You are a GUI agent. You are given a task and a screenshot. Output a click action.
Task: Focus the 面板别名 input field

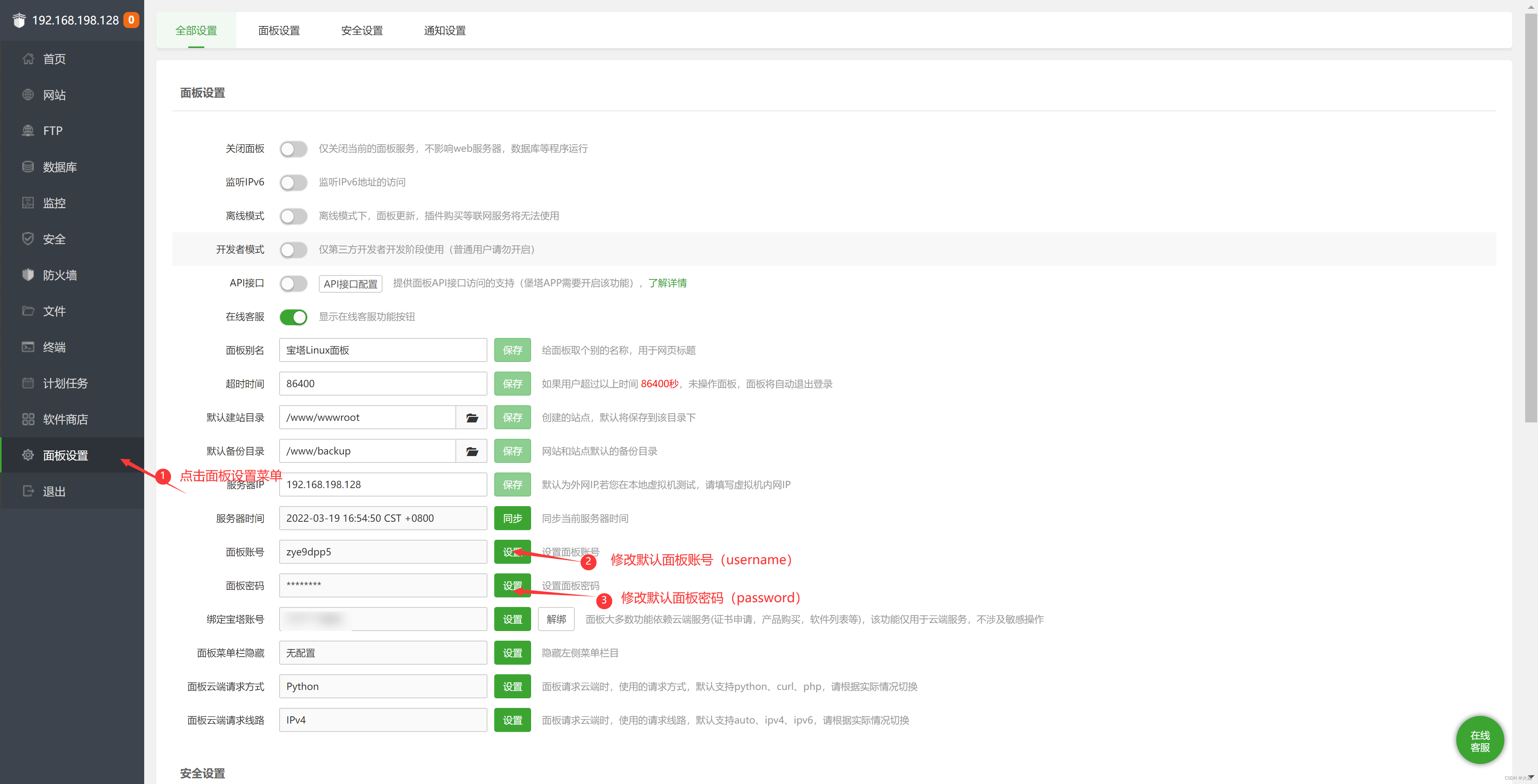click(383, 350)
